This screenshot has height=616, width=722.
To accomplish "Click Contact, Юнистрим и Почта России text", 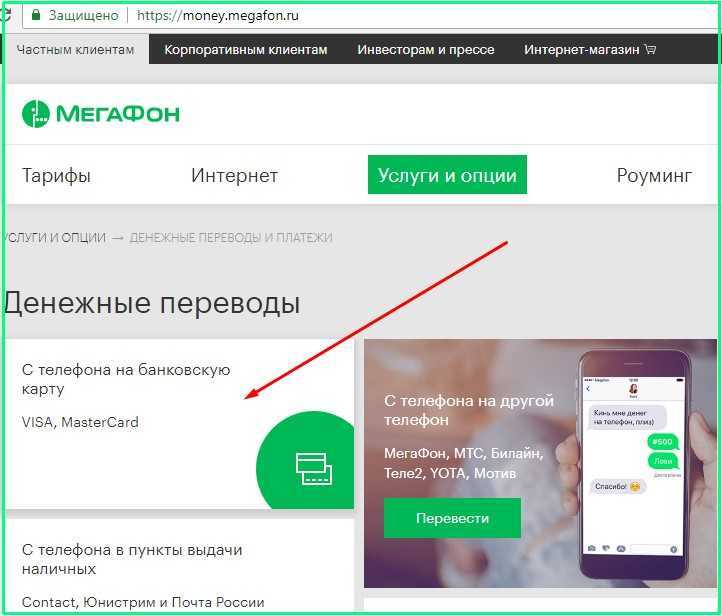I will 143,602.
